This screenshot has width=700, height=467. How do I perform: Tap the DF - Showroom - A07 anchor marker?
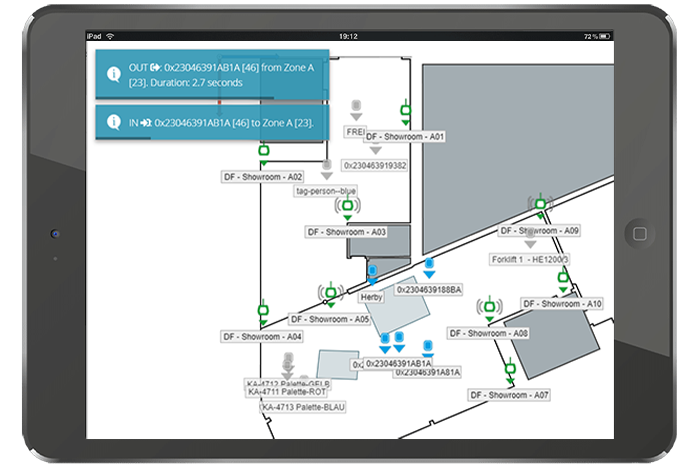pyautogui.click(x=510, y=369)
